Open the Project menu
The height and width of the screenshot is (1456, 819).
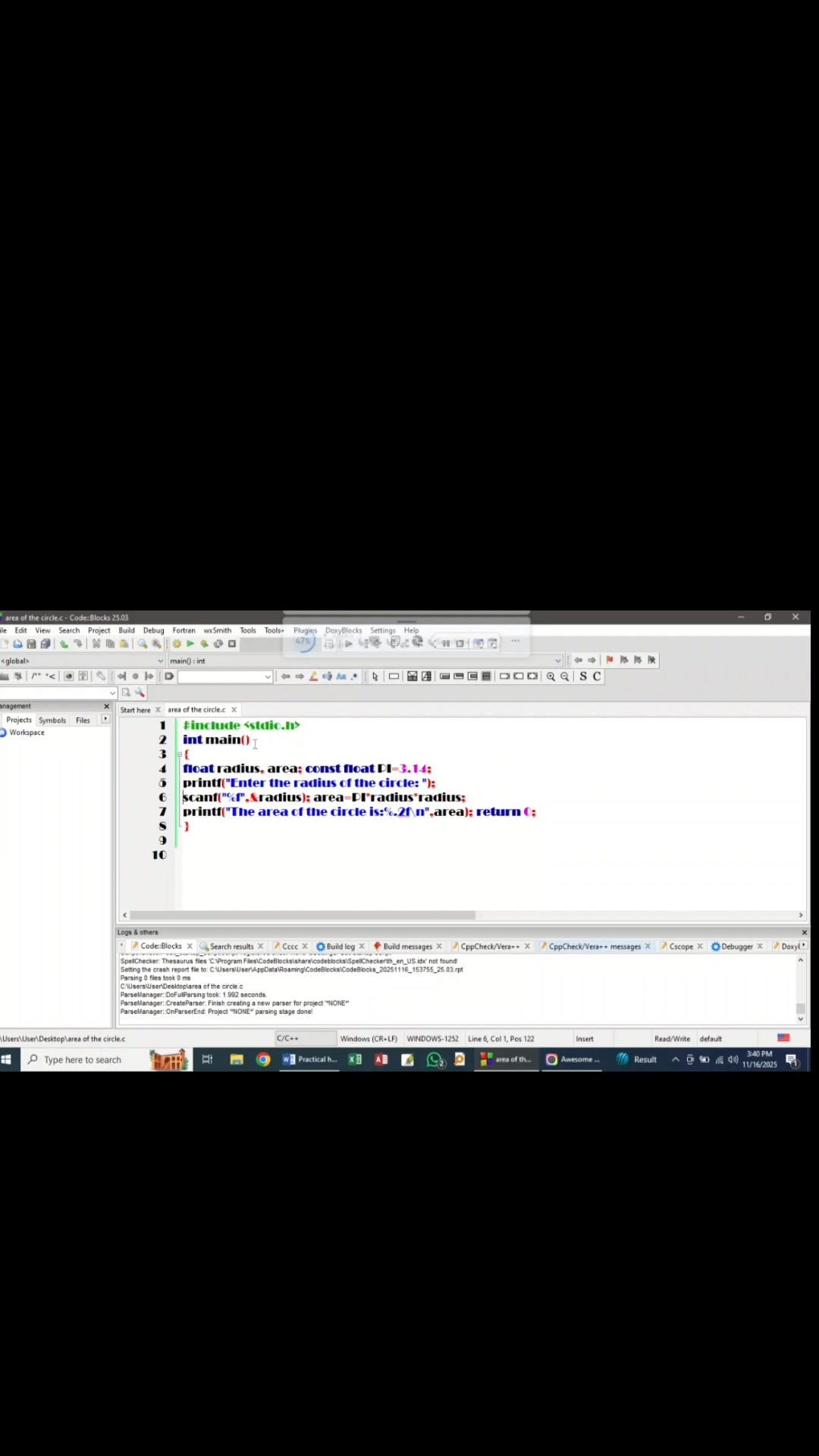click(99, 630)
